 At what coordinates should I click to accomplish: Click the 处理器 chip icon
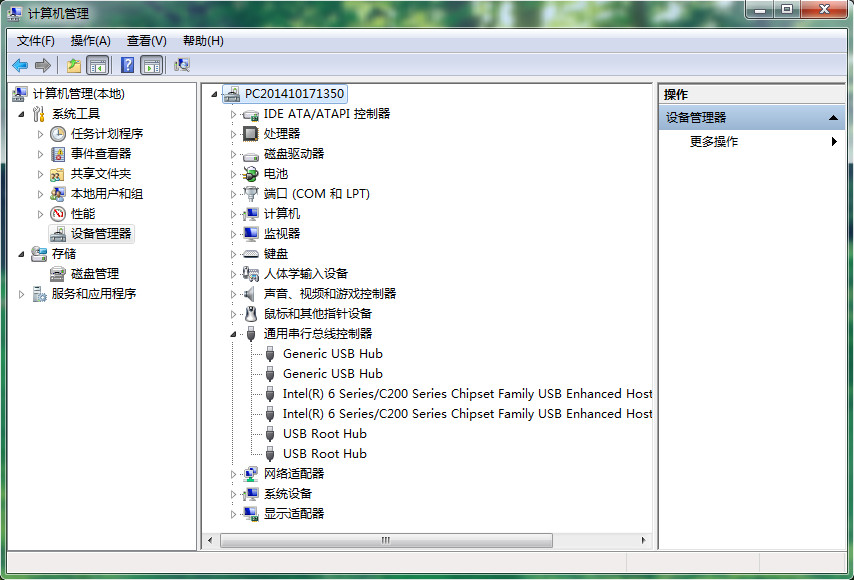point(251,134)
